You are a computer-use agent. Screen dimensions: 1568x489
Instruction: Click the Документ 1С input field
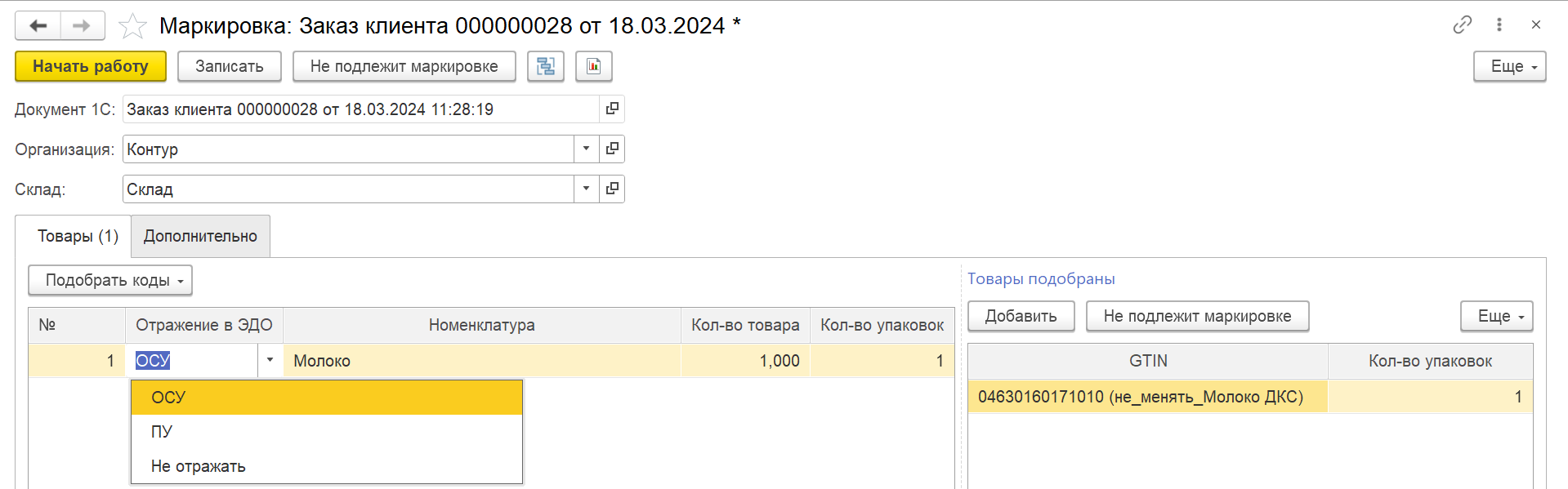click(x=361, y=109)
